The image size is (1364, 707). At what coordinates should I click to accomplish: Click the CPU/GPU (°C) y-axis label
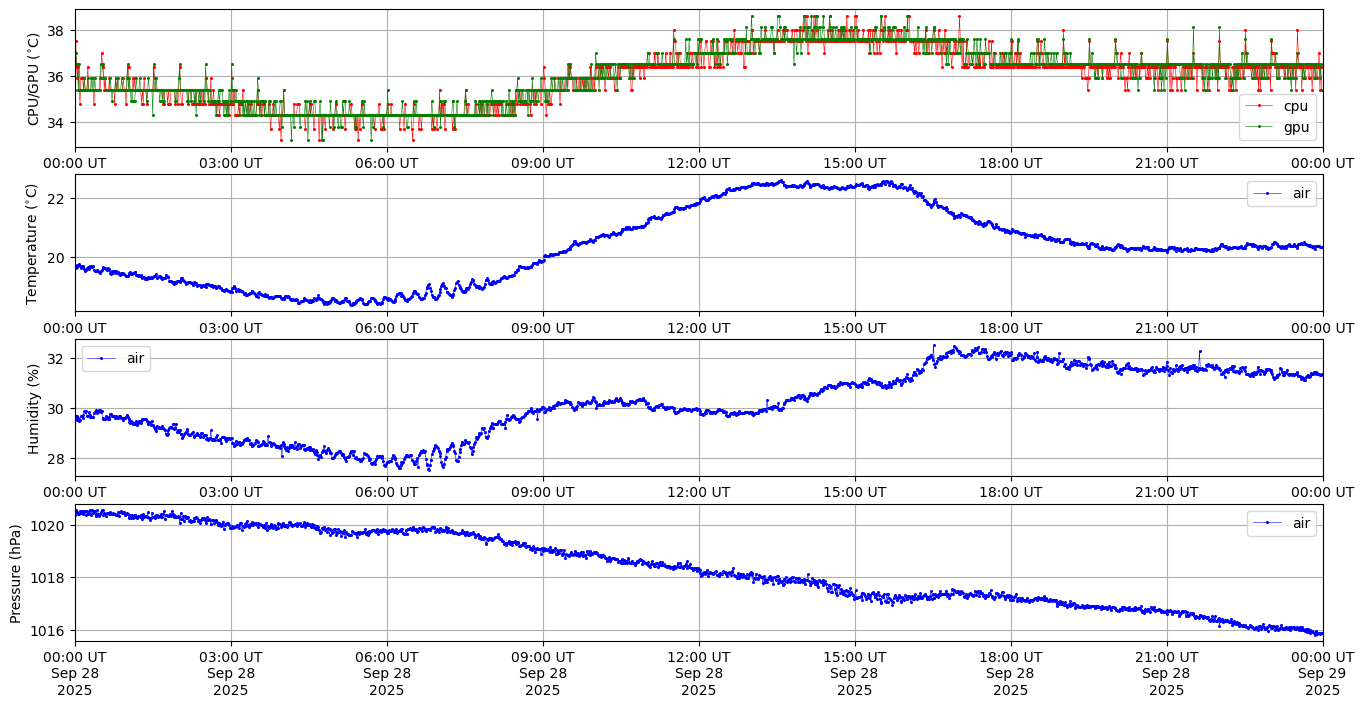click(33, 78)
